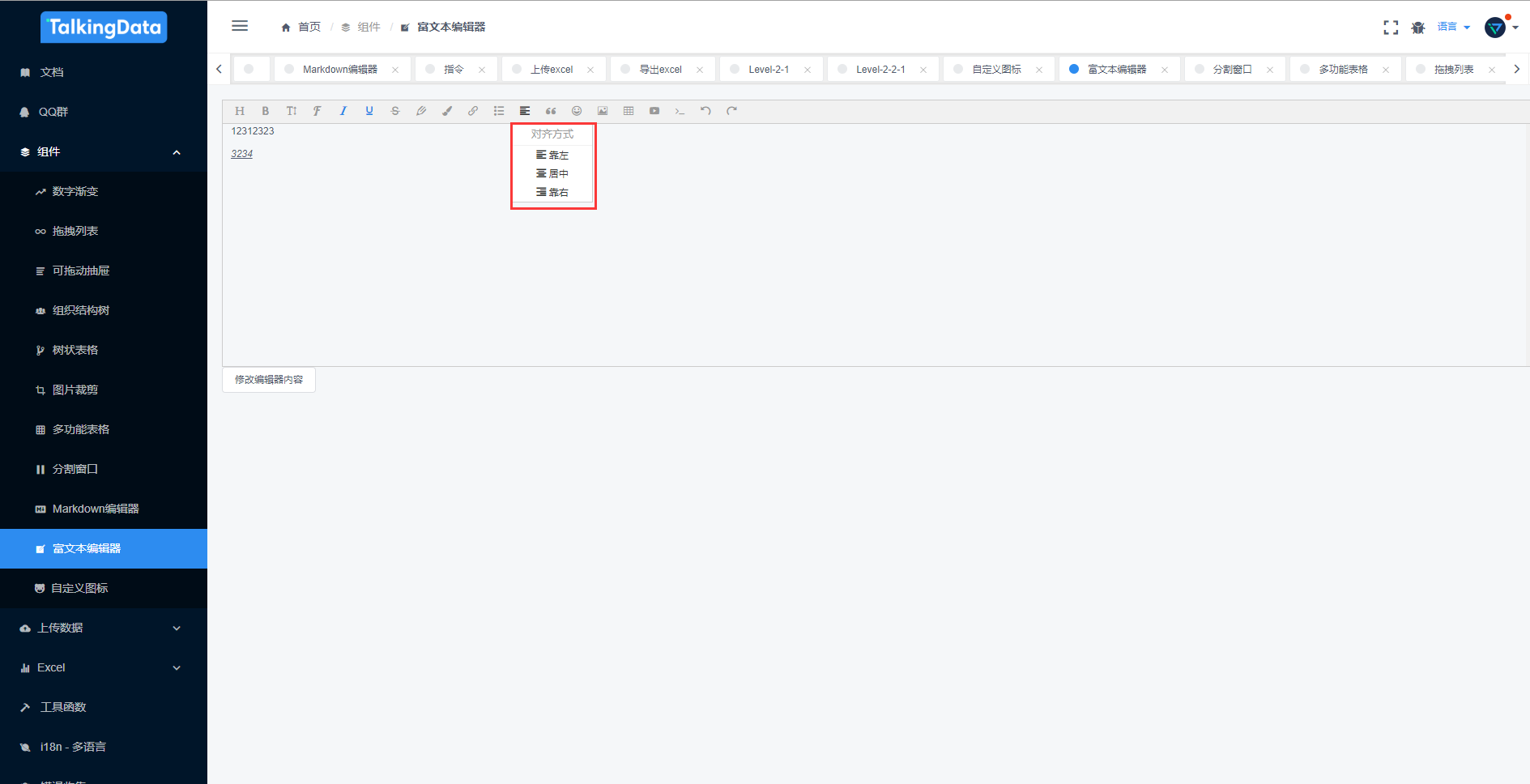Screen dimensions: 1530x784
Task: Click the 修改编辑器内容 button
Action: [269, 379]
